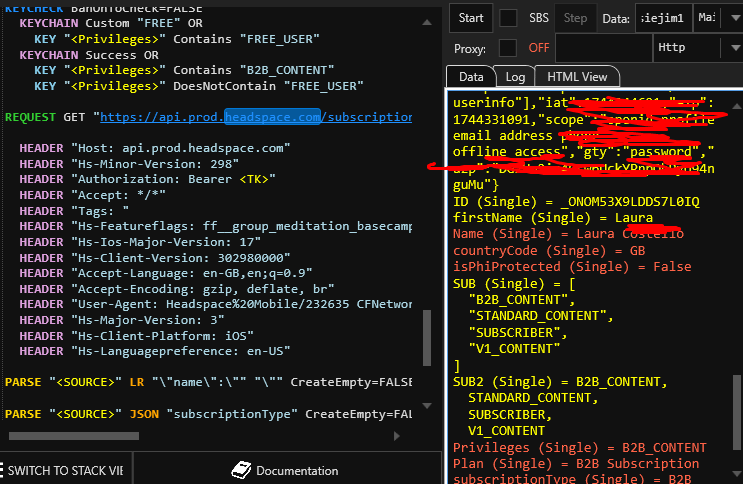The image size is (743, 484).
Task: Click the proxy address input field
Action: tap(604, 48)
